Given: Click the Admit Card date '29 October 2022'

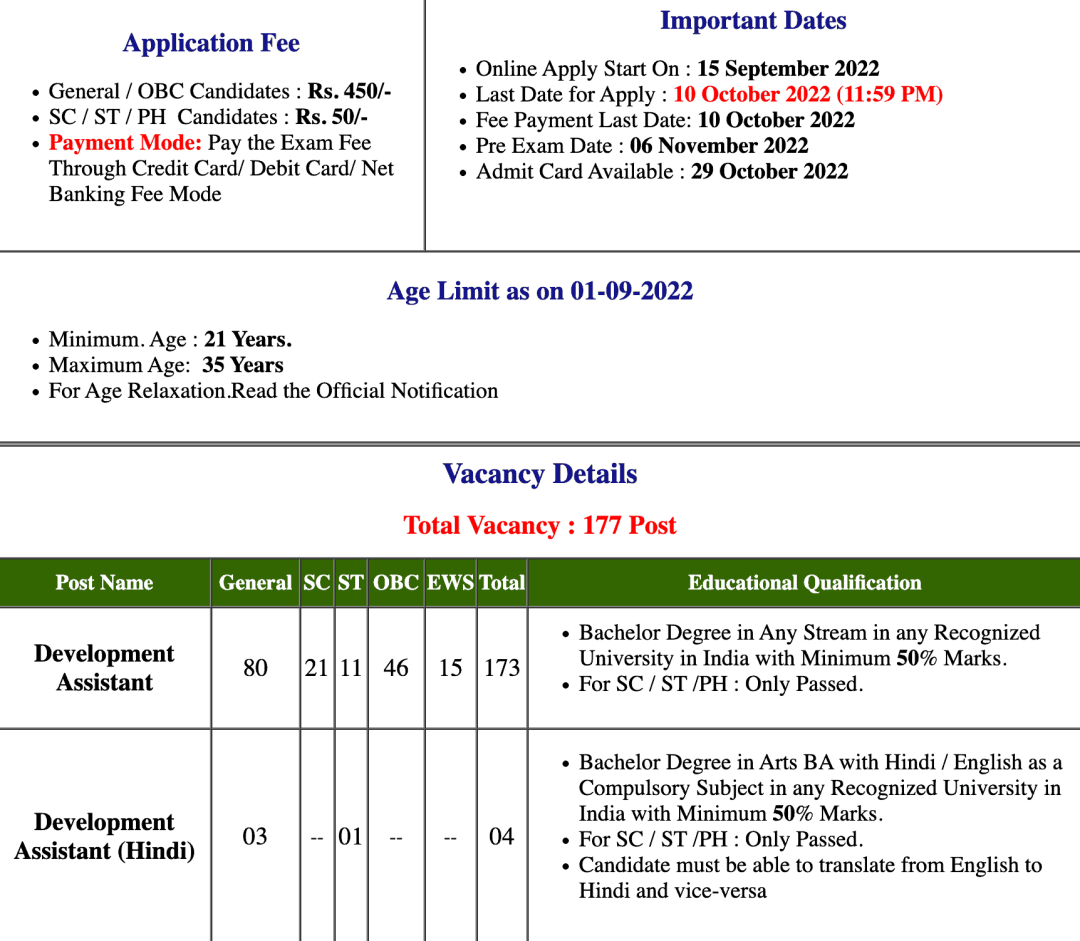Looking at the screenshot, I should 768,172.
